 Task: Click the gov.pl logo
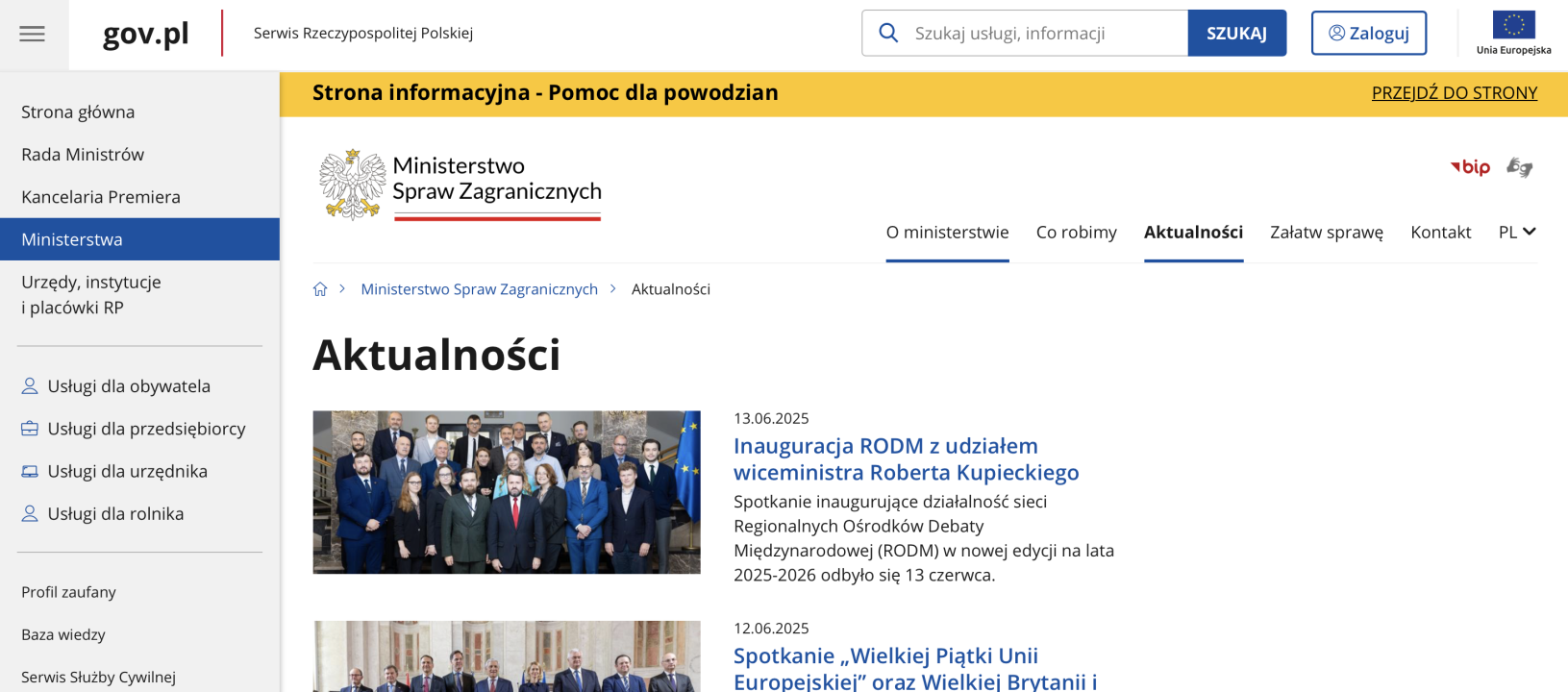[x=145, y=34]
